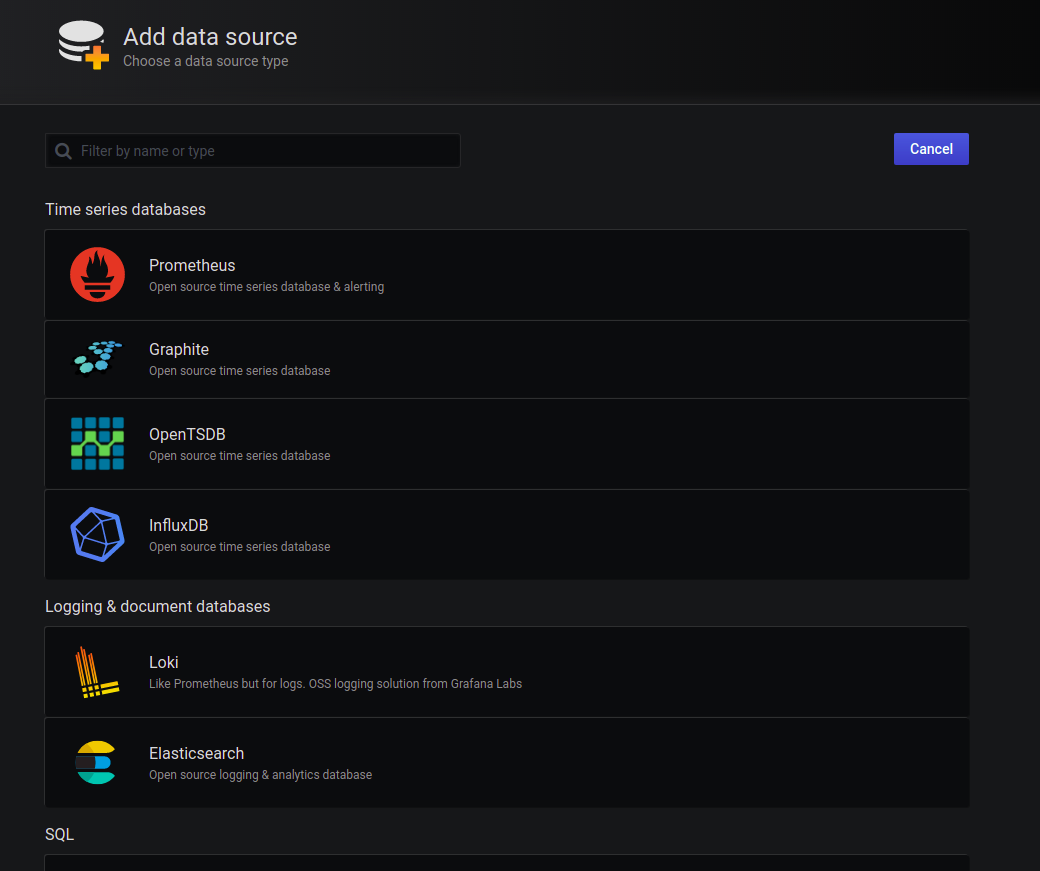The width and height of the screenshot is (1040, 871).
Task: Click the 'Logging & document databases' heading
Action: coord(157,606)
